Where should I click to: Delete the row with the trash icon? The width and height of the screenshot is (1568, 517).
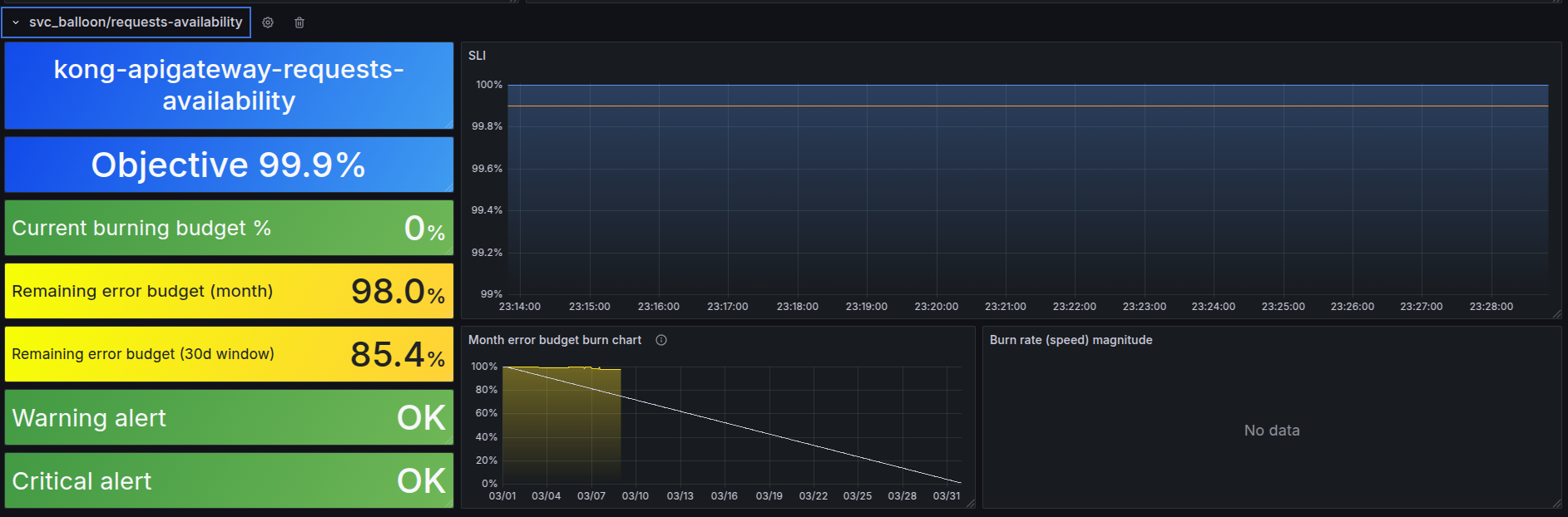[299, 22]
